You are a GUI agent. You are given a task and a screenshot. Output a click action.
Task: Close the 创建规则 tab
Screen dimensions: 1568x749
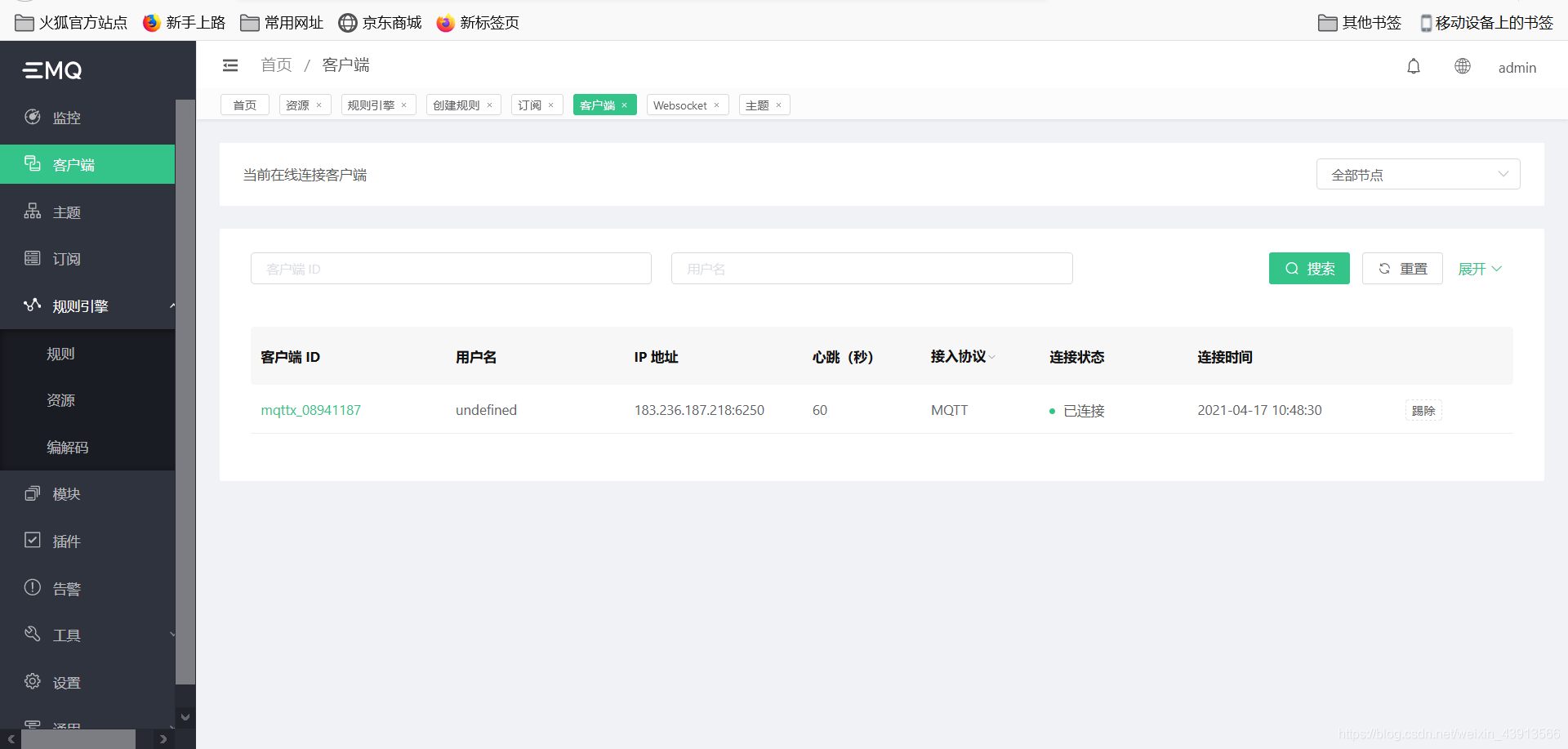click(490, 105)
